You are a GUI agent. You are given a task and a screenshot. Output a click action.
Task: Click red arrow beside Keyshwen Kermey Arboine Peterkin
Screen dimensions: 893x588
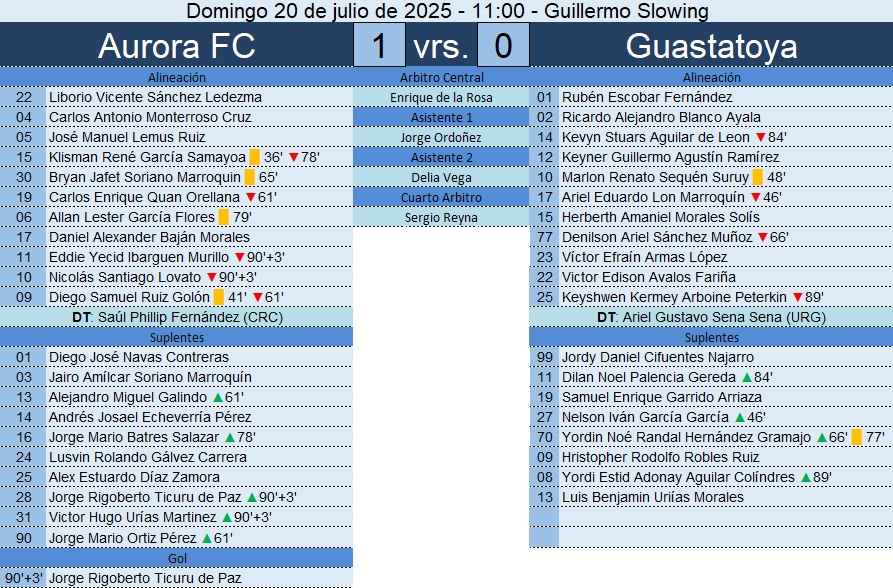pyautogui.click(x=797, y=297)
